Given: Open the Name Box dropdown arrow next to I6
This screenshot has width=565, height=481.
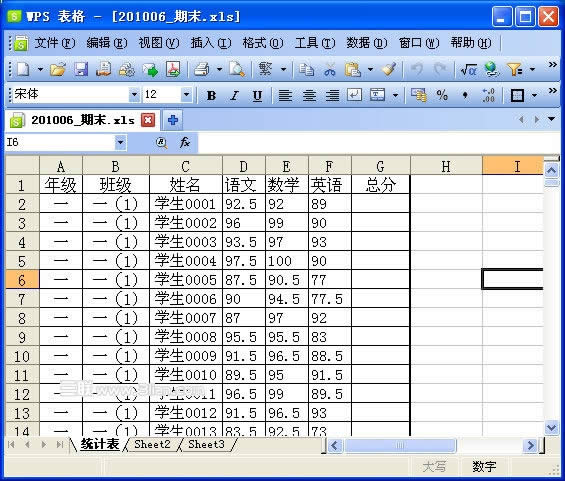Looking at the screenshot, I should tap(120, 142).
